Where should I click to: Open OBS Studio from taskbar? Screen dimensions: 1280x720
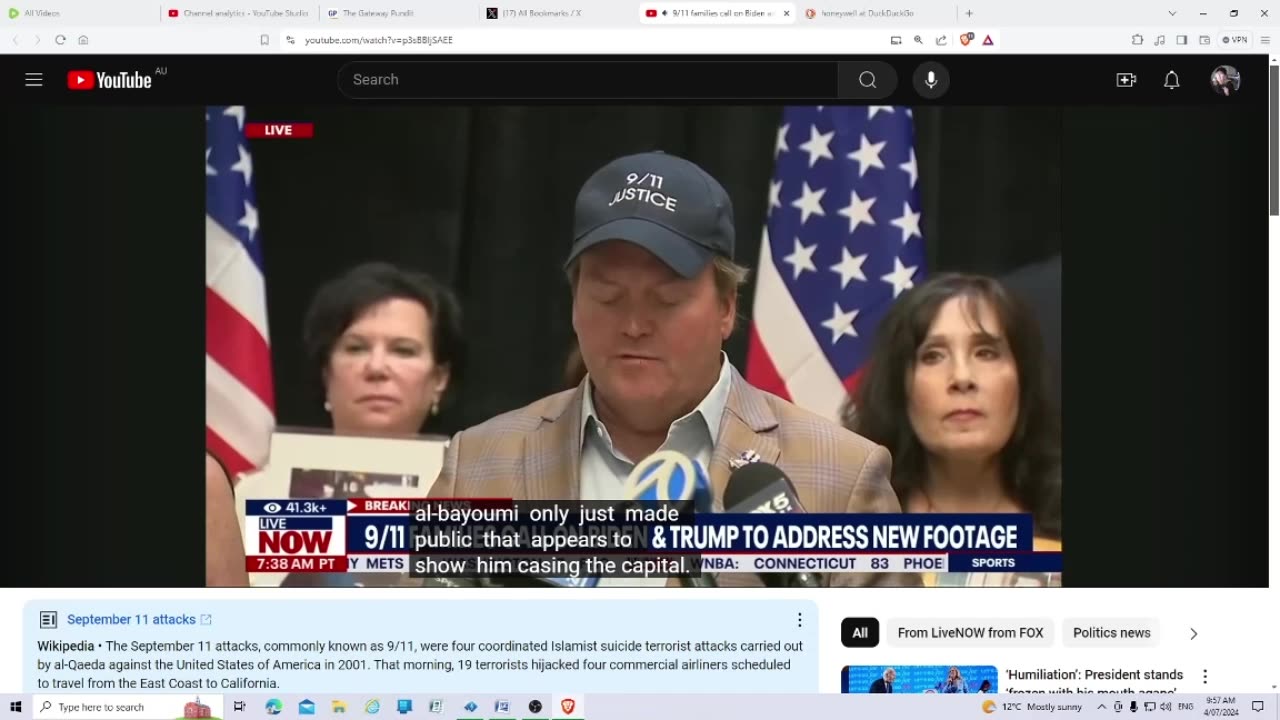pos(535,707)
